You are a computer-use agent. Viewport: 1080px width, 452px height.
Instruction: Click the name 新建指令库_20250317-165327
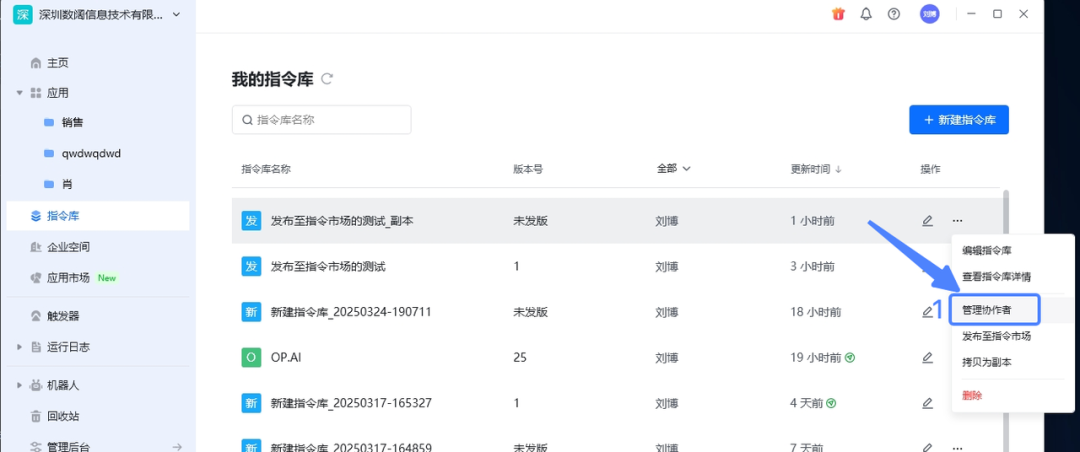point(351,402)
